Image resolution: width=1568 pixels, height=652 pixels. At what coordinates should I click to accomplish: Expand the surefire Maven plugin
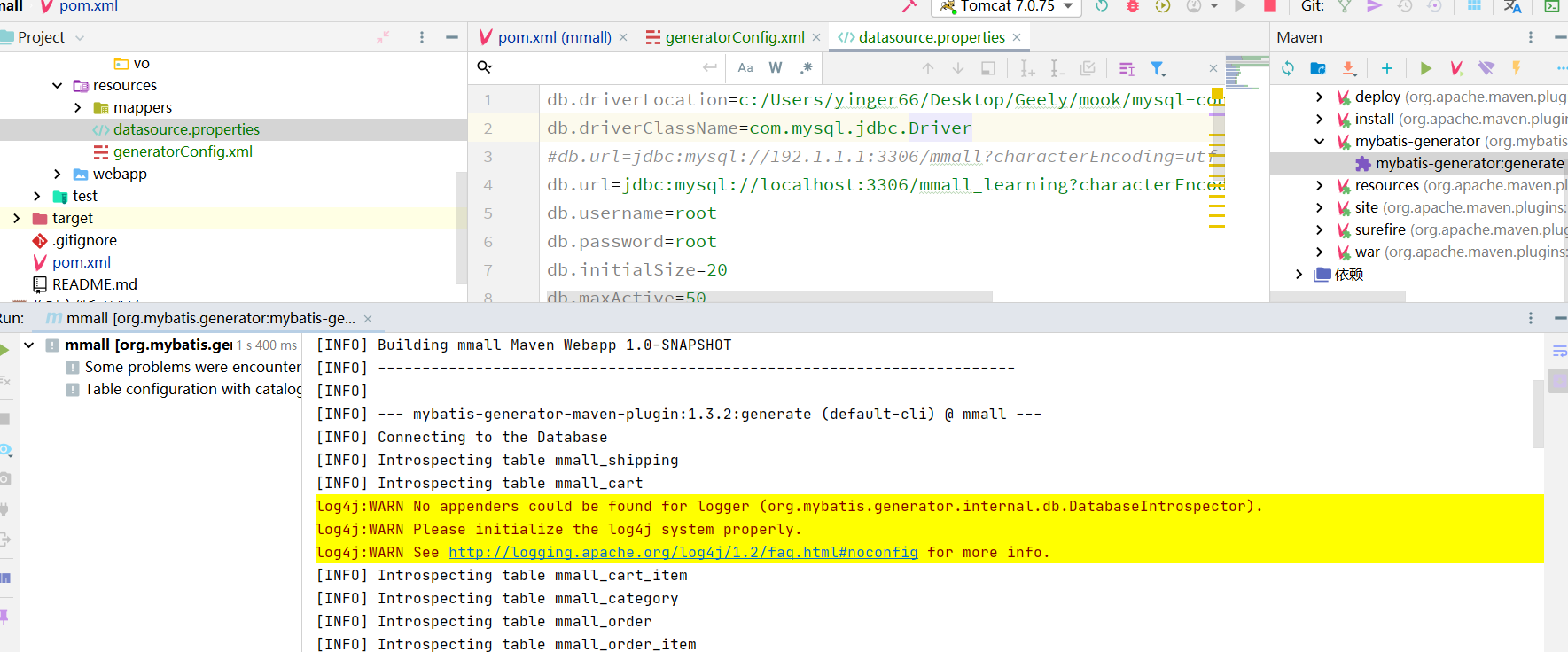[1319, 230]
